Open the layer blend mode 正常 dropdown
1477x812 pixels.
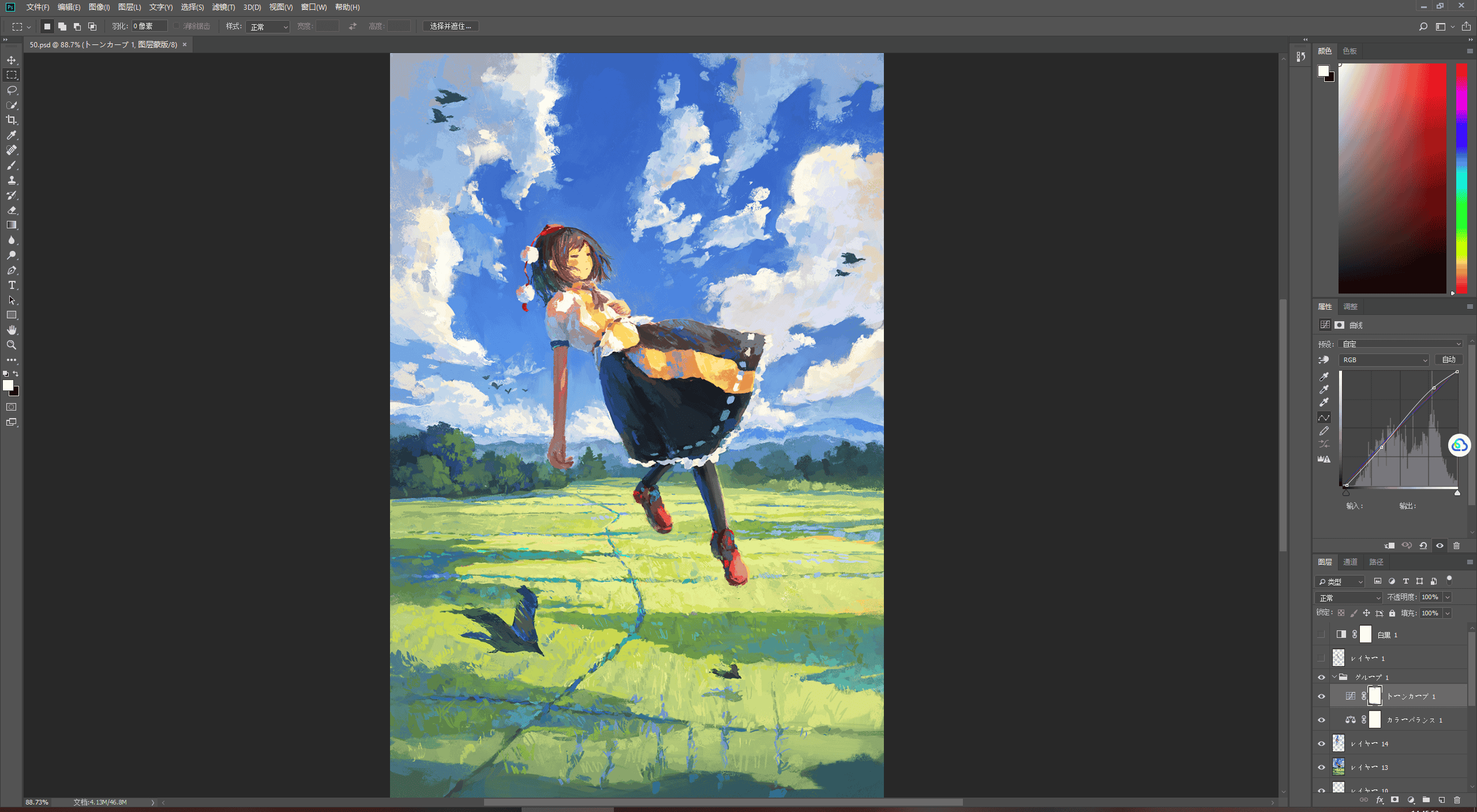(x=1348, y=597)
